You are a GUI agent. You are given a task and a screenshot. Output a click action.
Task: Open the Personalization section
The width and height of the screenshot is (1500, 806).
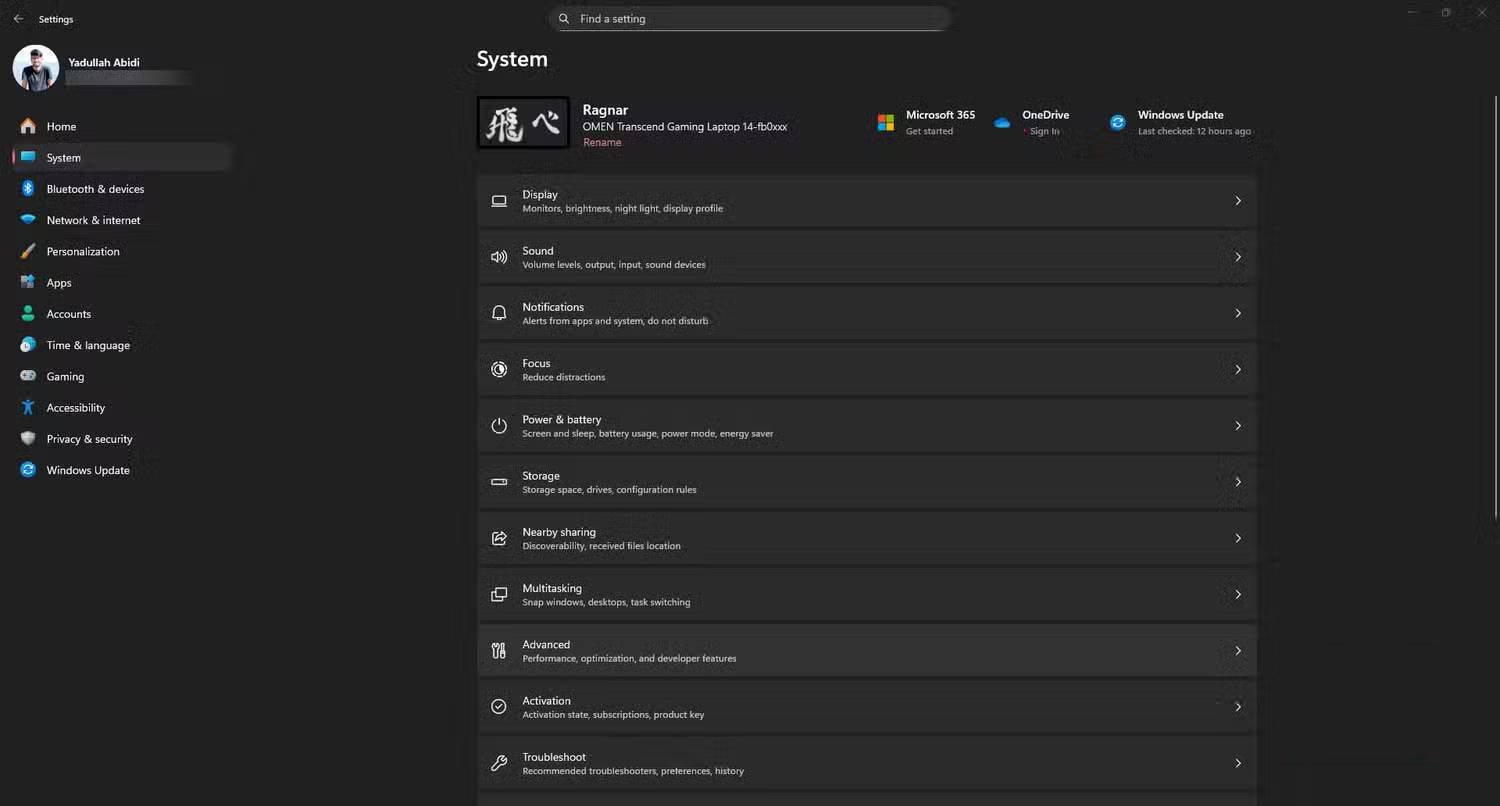pos(121,251)
